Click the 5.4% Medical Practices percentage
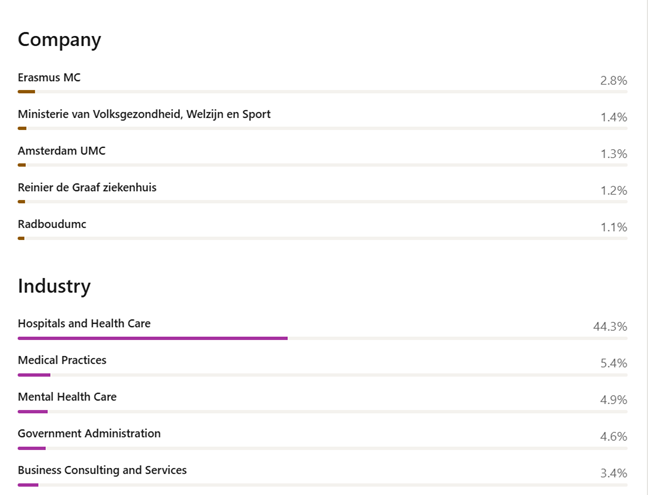Screen dimensions: 648x495 coord(613,363)
